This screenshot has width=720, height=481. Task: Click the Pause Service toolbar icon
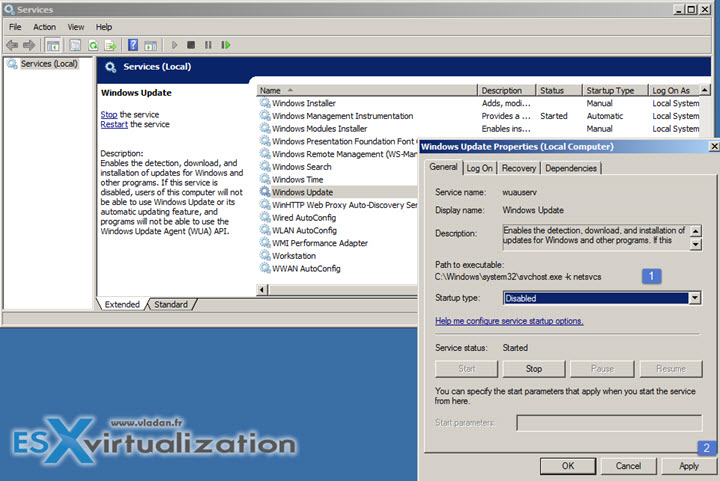coord(208,45)
